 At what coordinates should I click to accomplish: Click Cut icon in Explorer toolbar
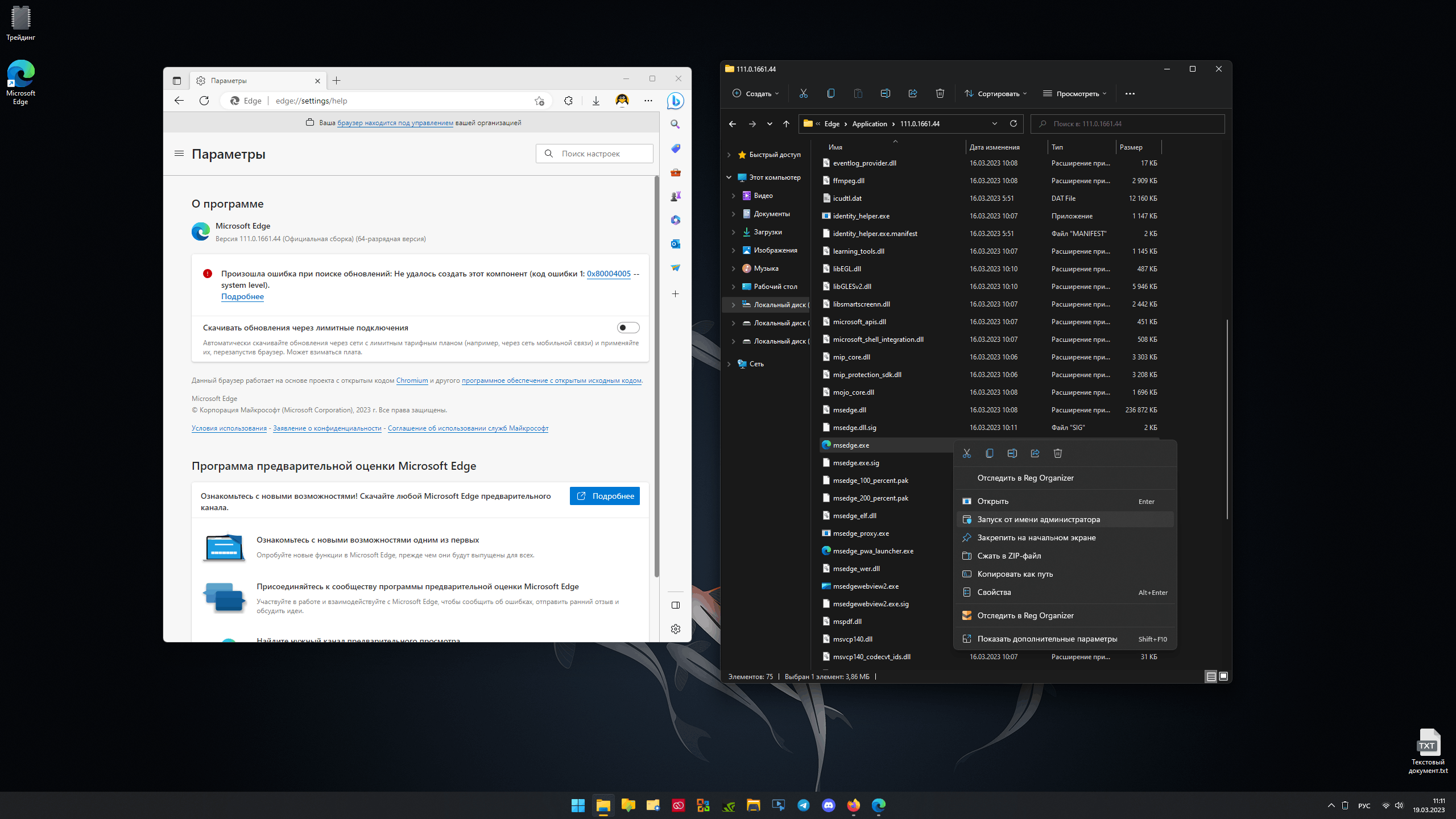coord(803,93)
